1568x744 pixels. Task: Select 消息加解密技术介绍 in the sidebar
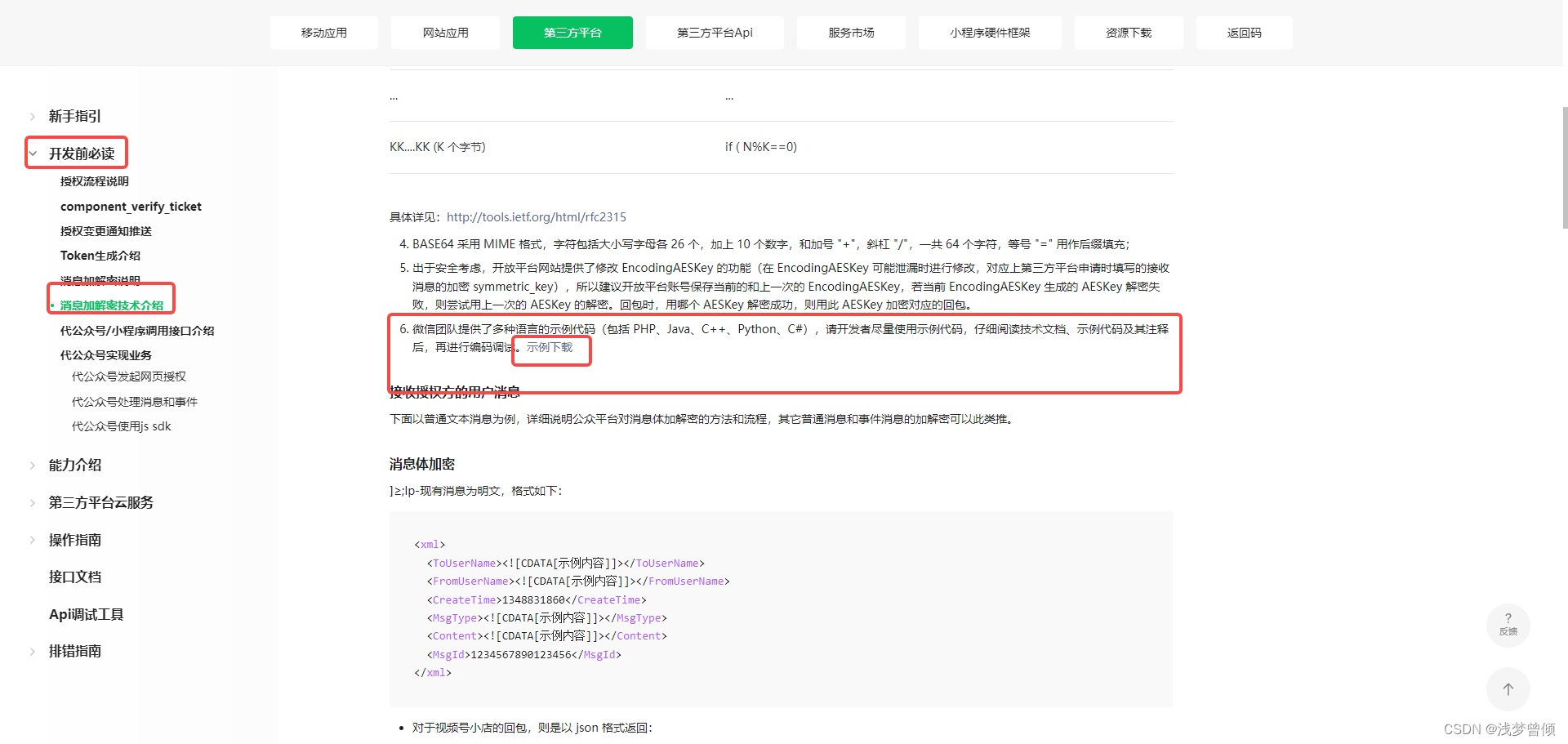click(x=112, y=305)
